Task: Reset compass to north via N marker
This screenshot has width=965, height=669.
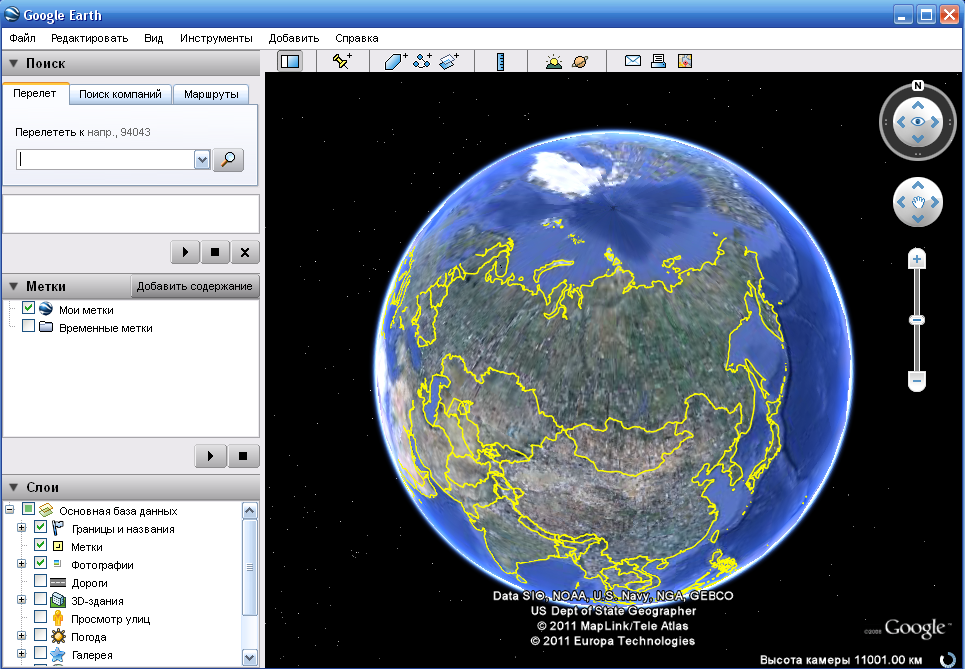Action: coord(918,86)
